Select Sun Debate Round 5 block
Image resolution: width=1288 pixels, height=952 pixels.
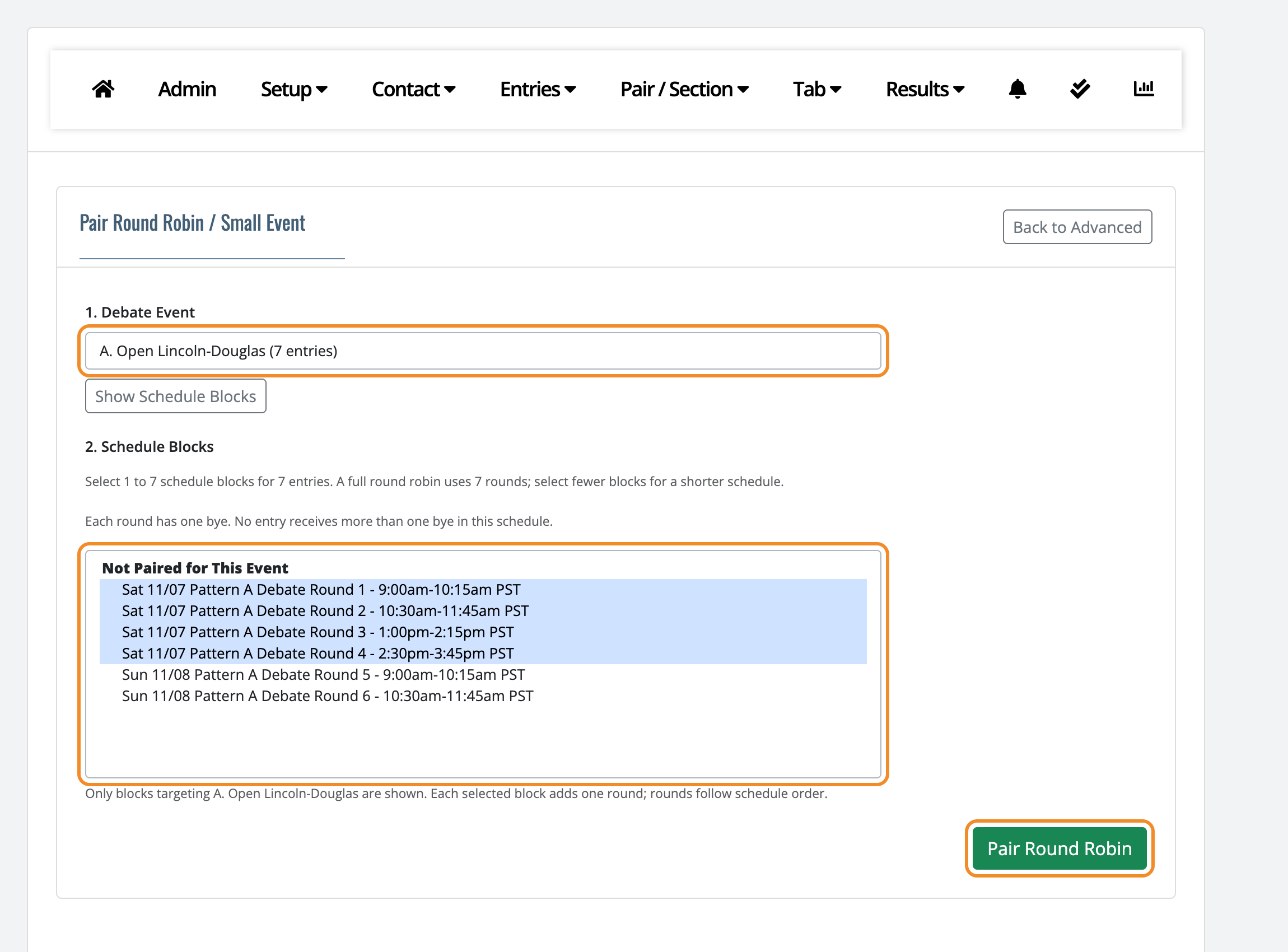coord(483,675)
